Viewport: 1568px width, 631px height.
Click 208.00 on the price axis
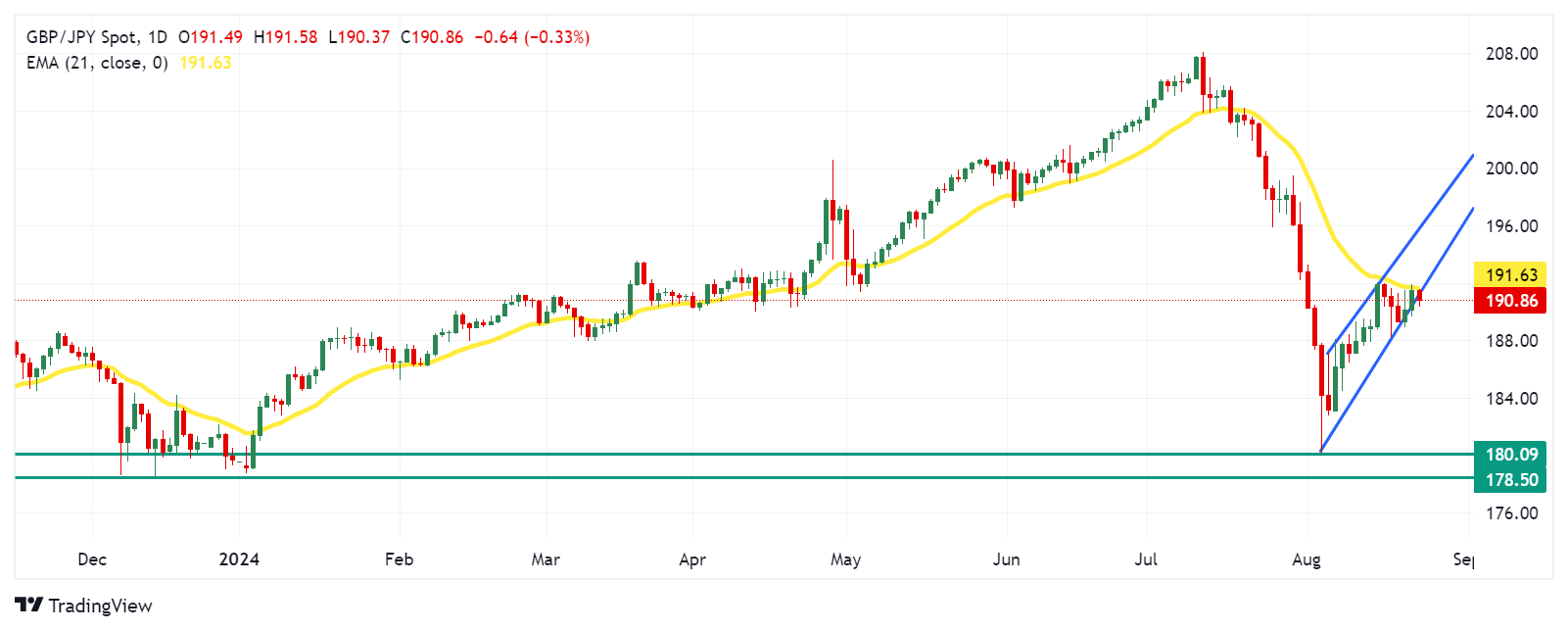point(1511,54)
